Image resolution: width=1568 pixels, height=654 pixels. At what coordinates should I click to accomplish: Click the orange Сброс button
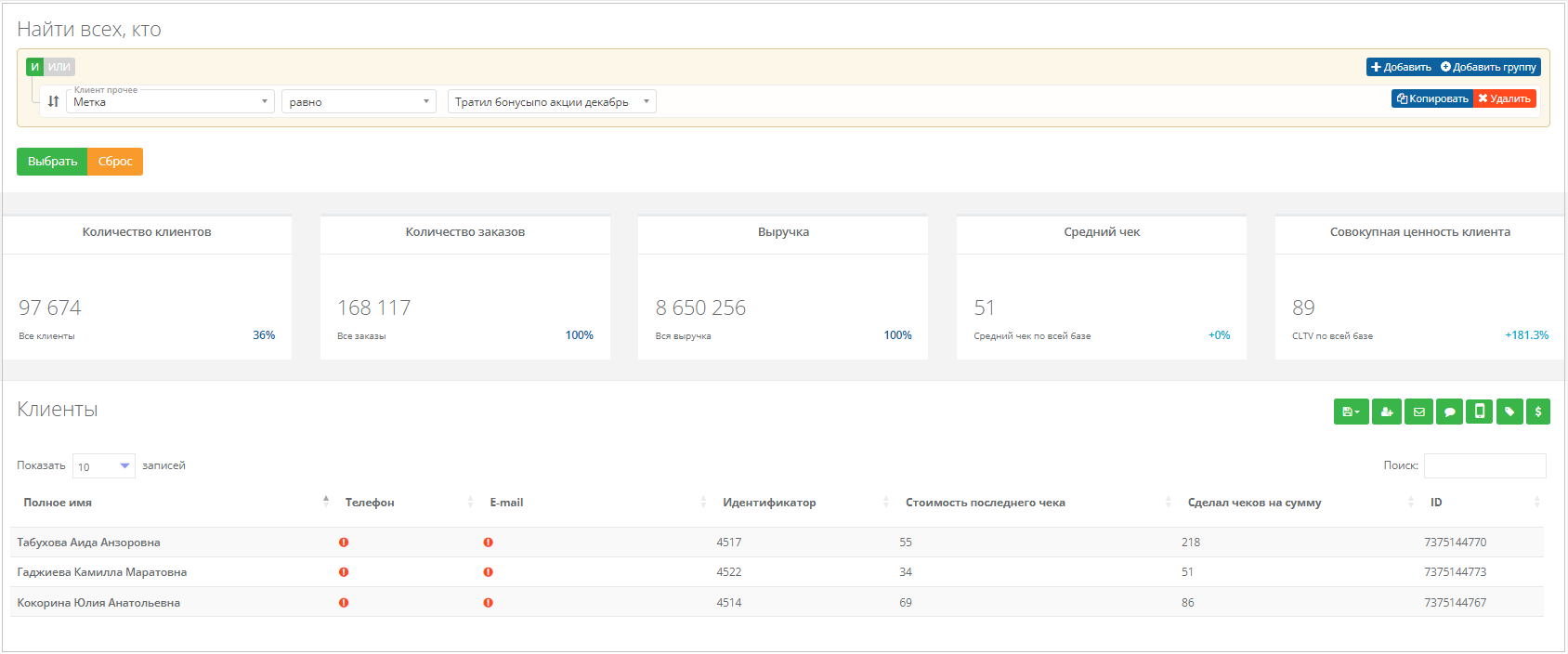pyautogui.click(x=115, y=162)
